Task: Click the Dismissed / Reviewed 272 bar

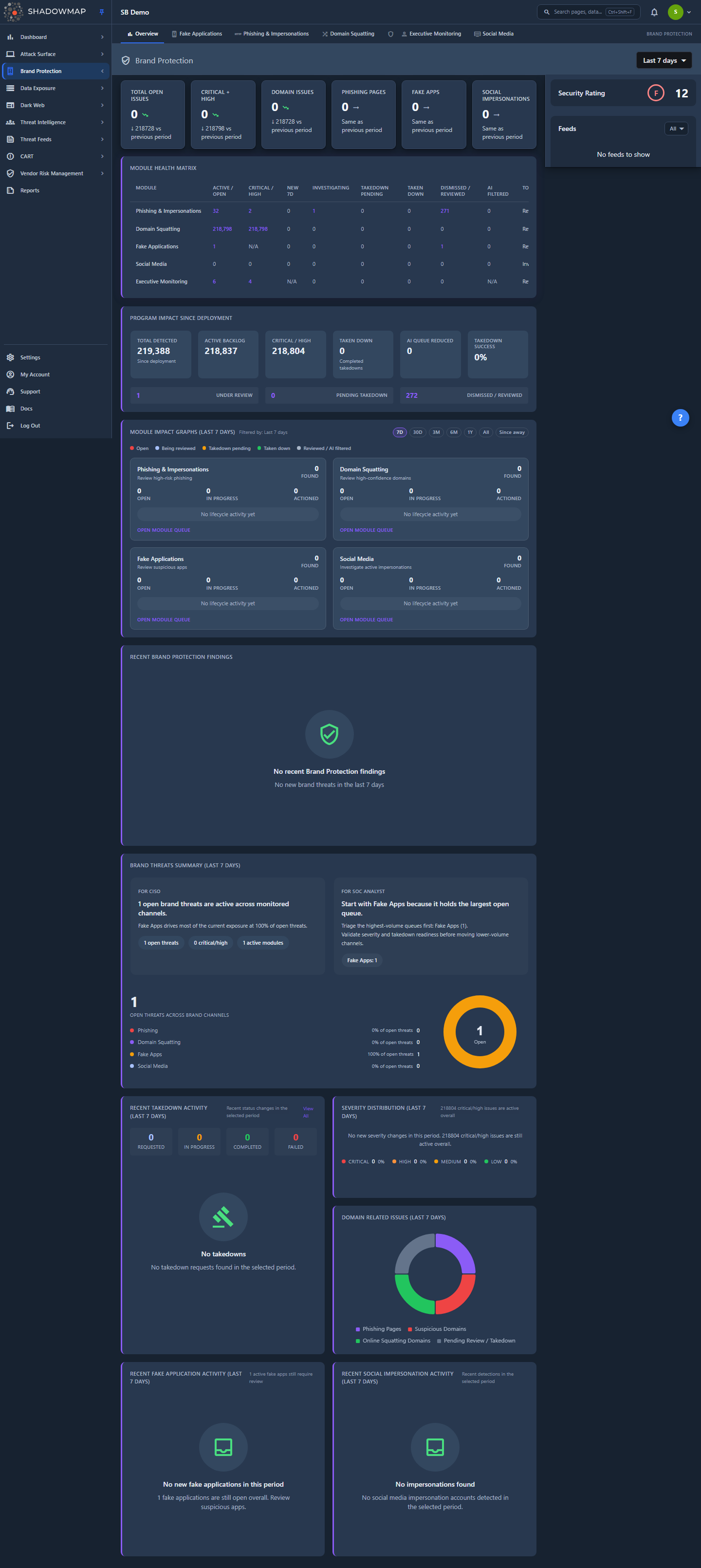Action: coord(464,395)
